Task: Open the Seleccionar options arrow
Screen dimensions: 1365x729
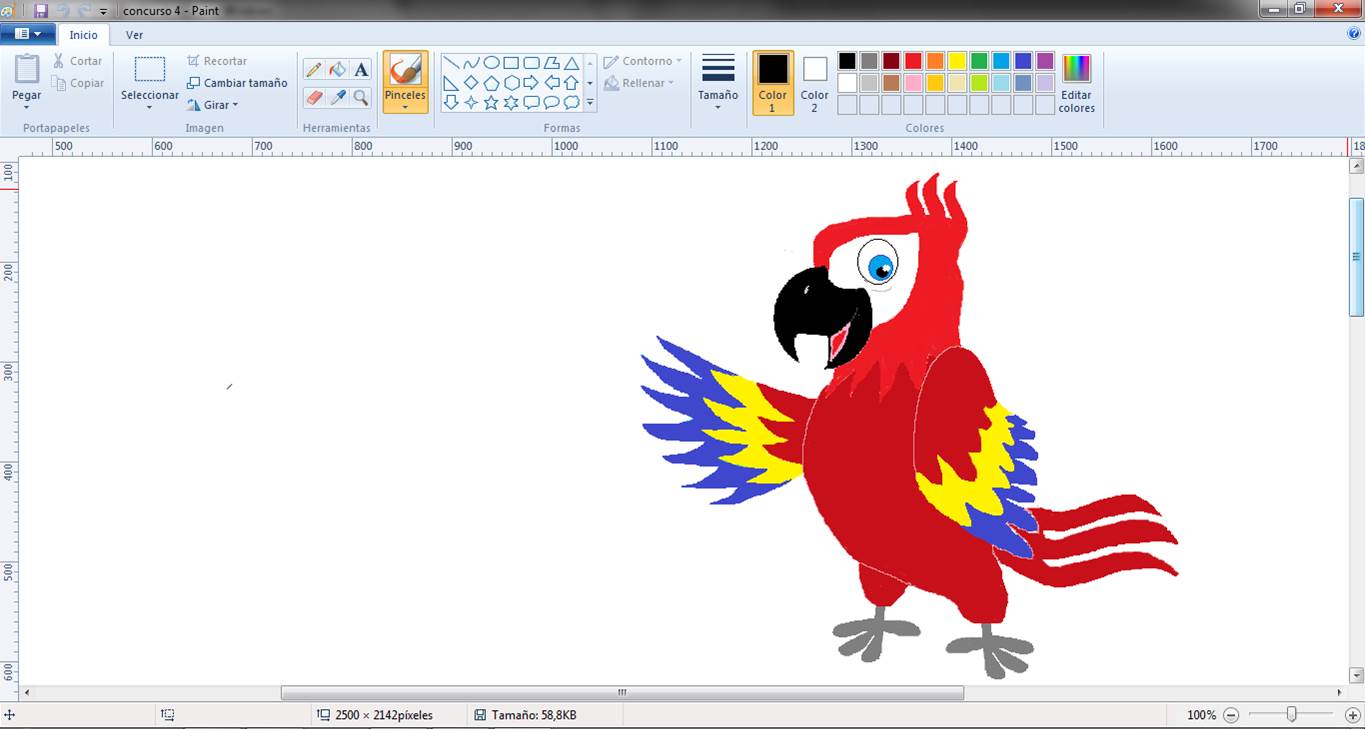Action: tap(149, 107)
